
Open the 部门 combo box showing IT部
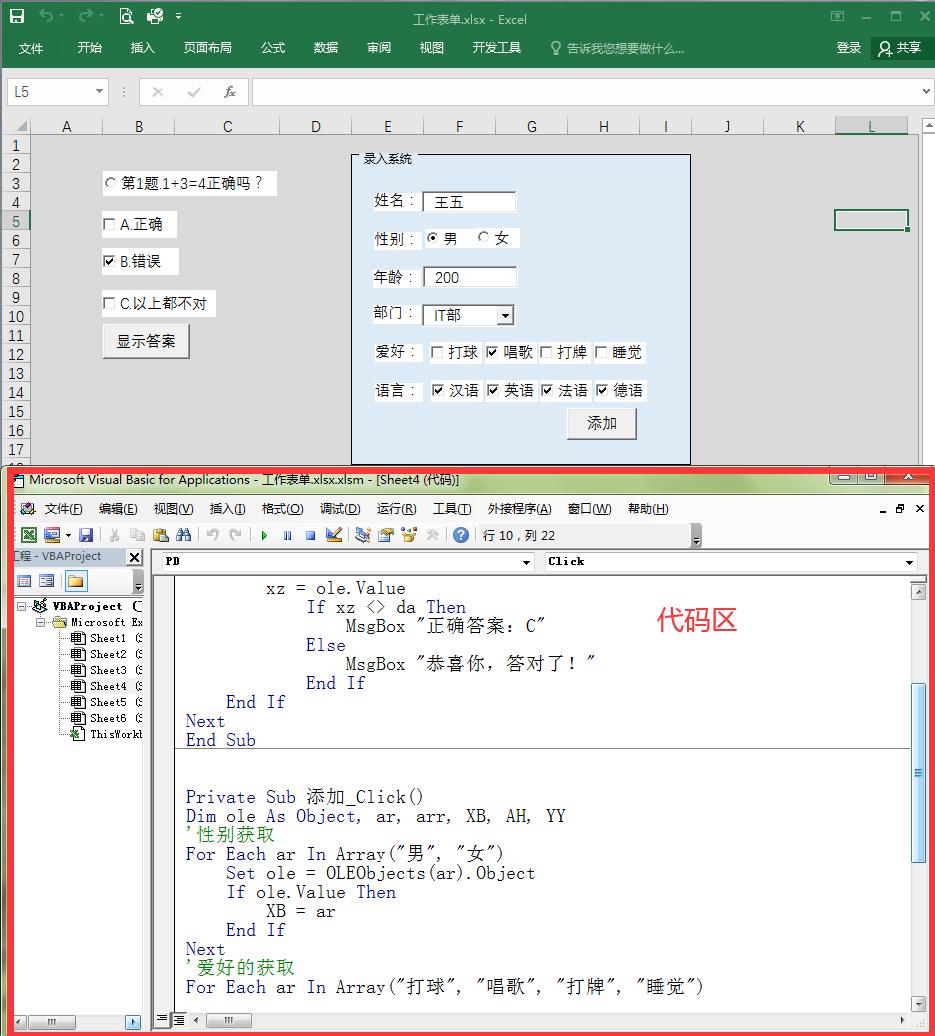(x=505, y=316)
